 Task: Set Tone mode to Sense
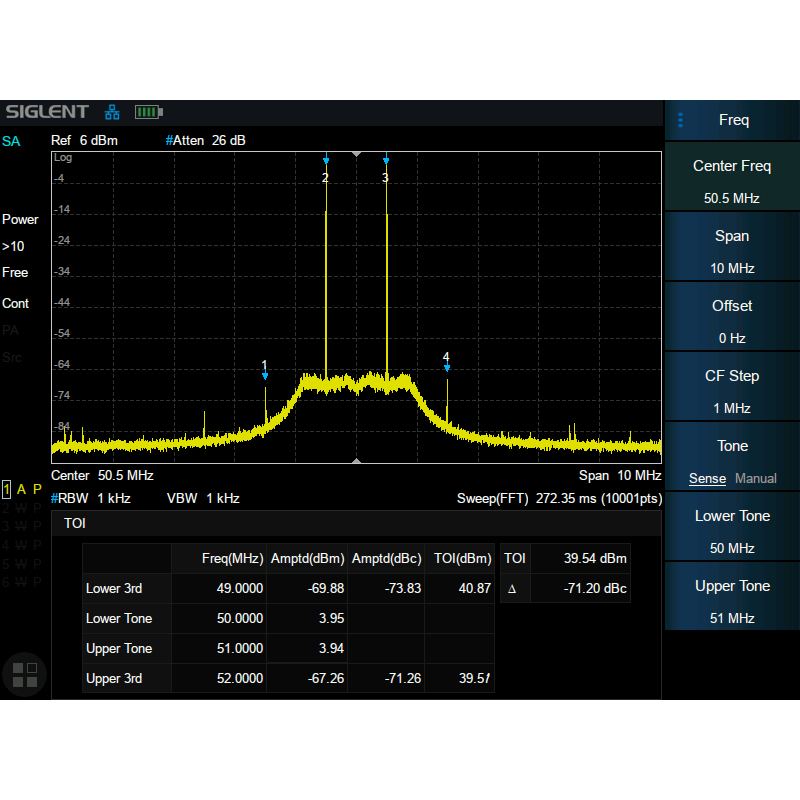707,478
